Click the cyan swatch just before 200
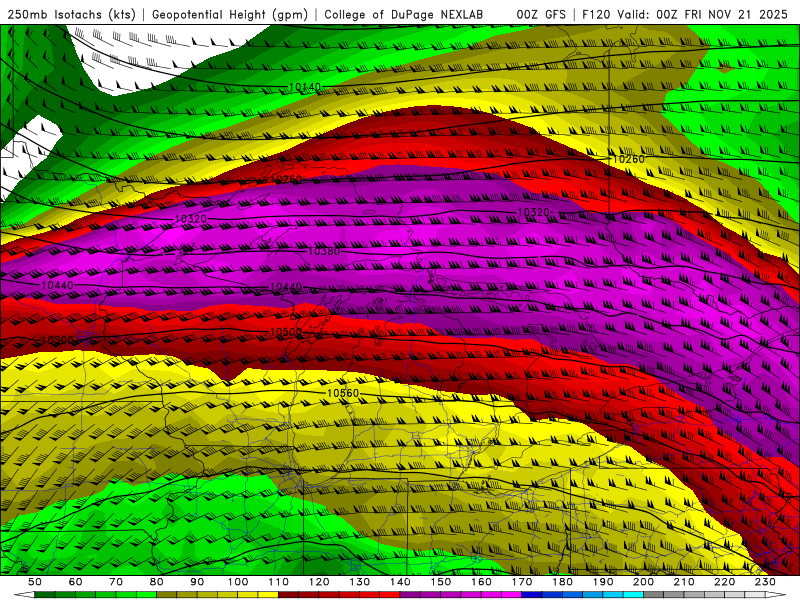 click(x=633, y=595)
